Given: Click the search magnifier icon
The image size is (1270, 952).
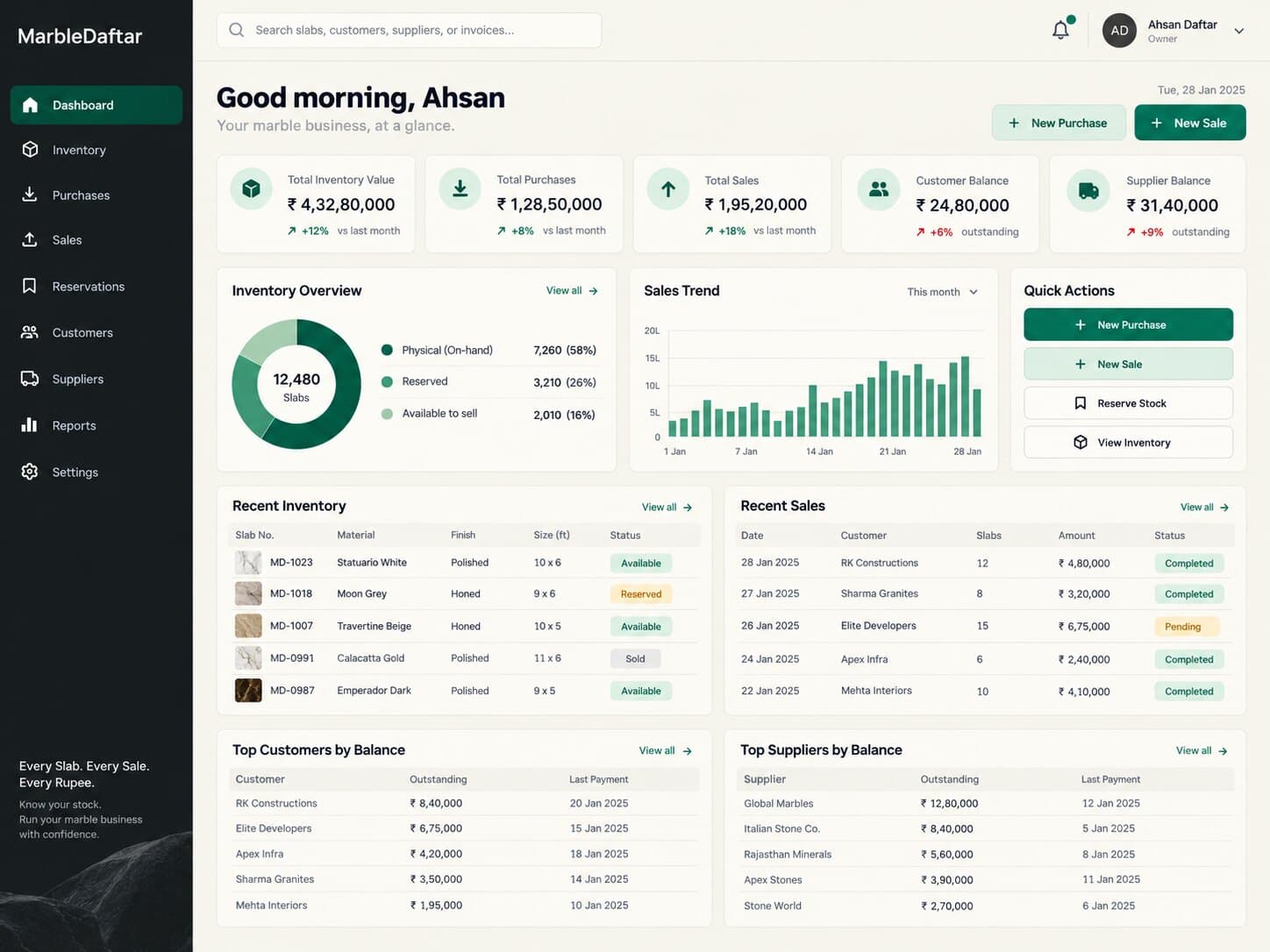Looking at the screenshot, I should coord(236,30).
